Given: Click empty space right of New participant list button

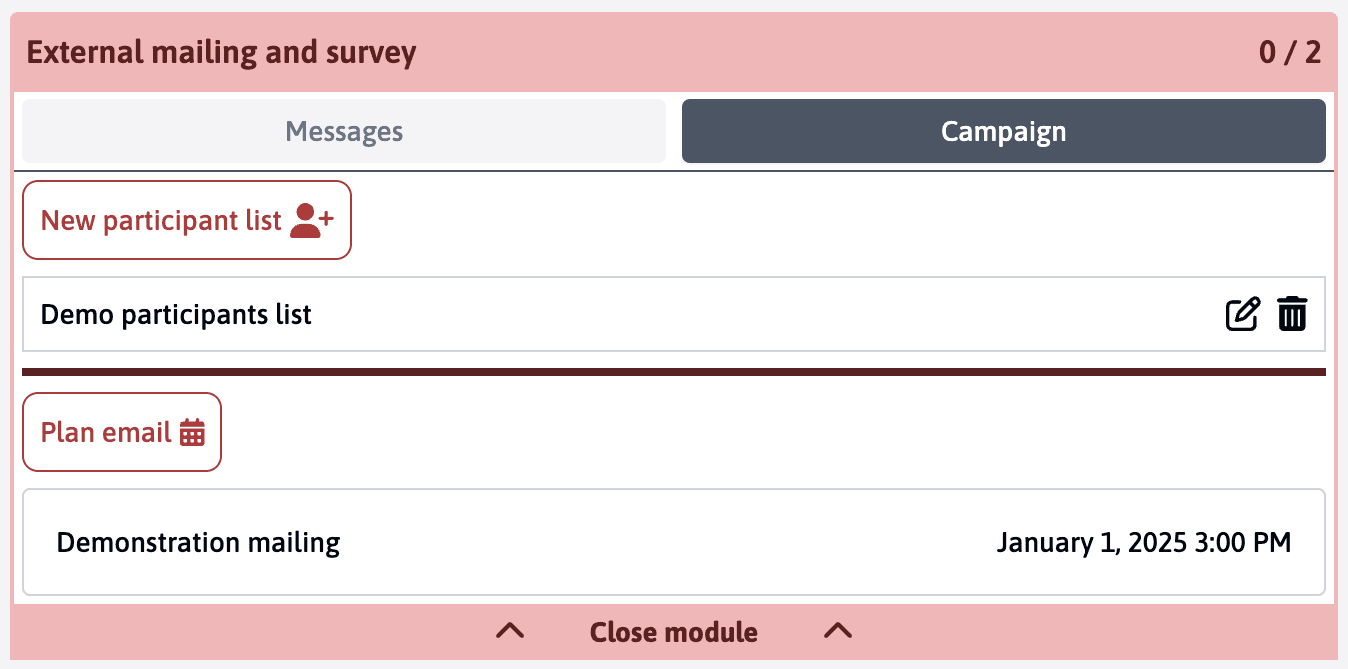Looking at the screenshot, I should [800, 220].
